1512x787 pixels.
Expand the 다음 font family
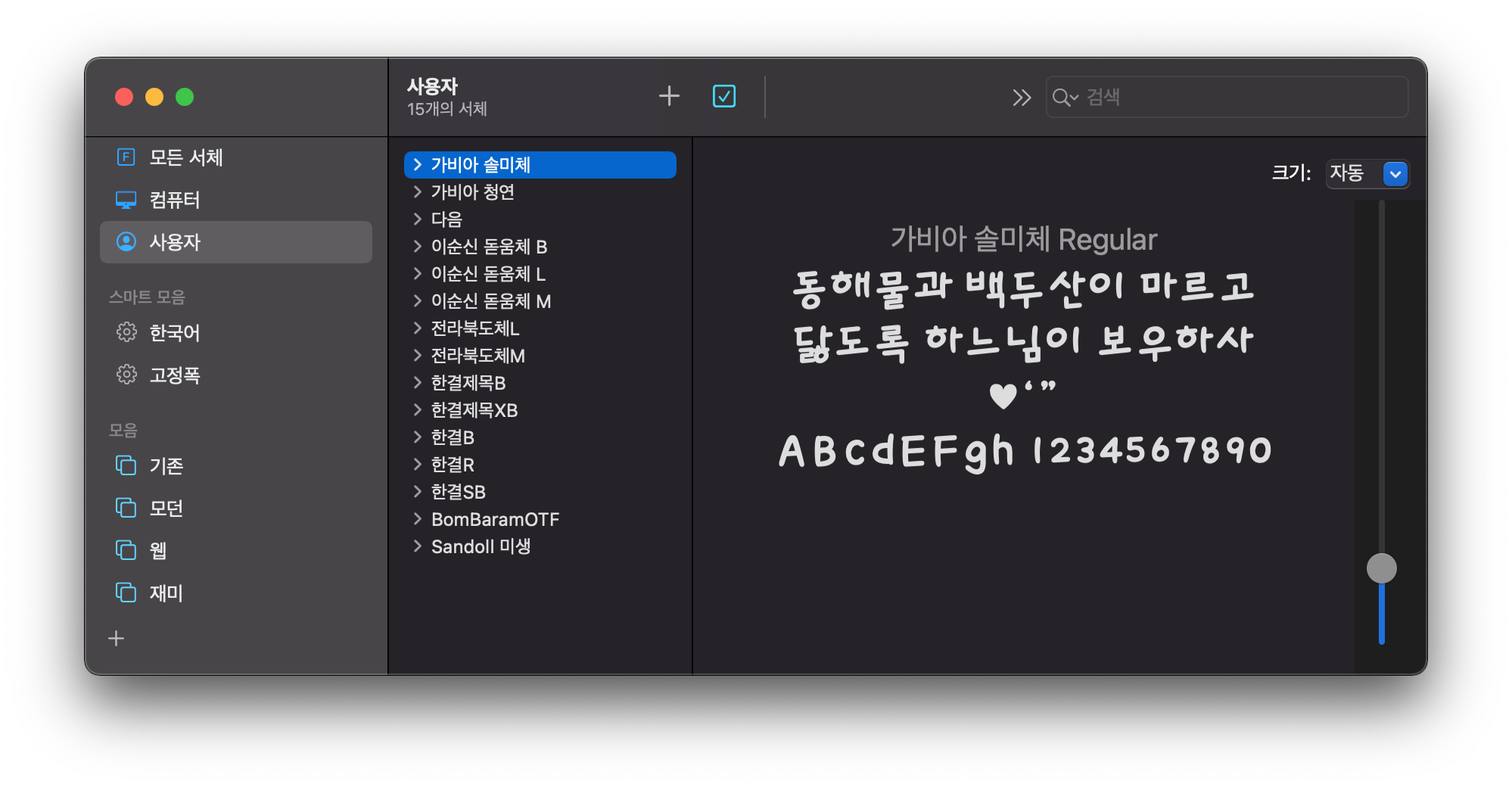(417, 219)
